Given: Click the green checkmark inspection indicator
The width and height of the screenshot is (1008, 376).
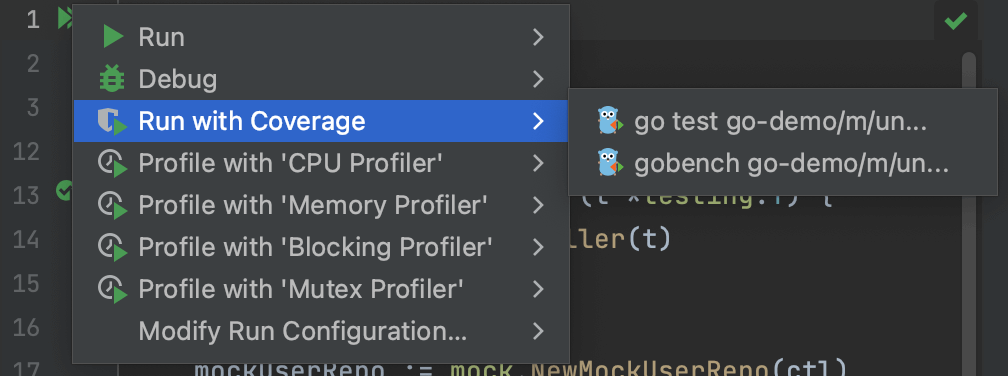Looking at the screenshot, I should tap(955, 21).
